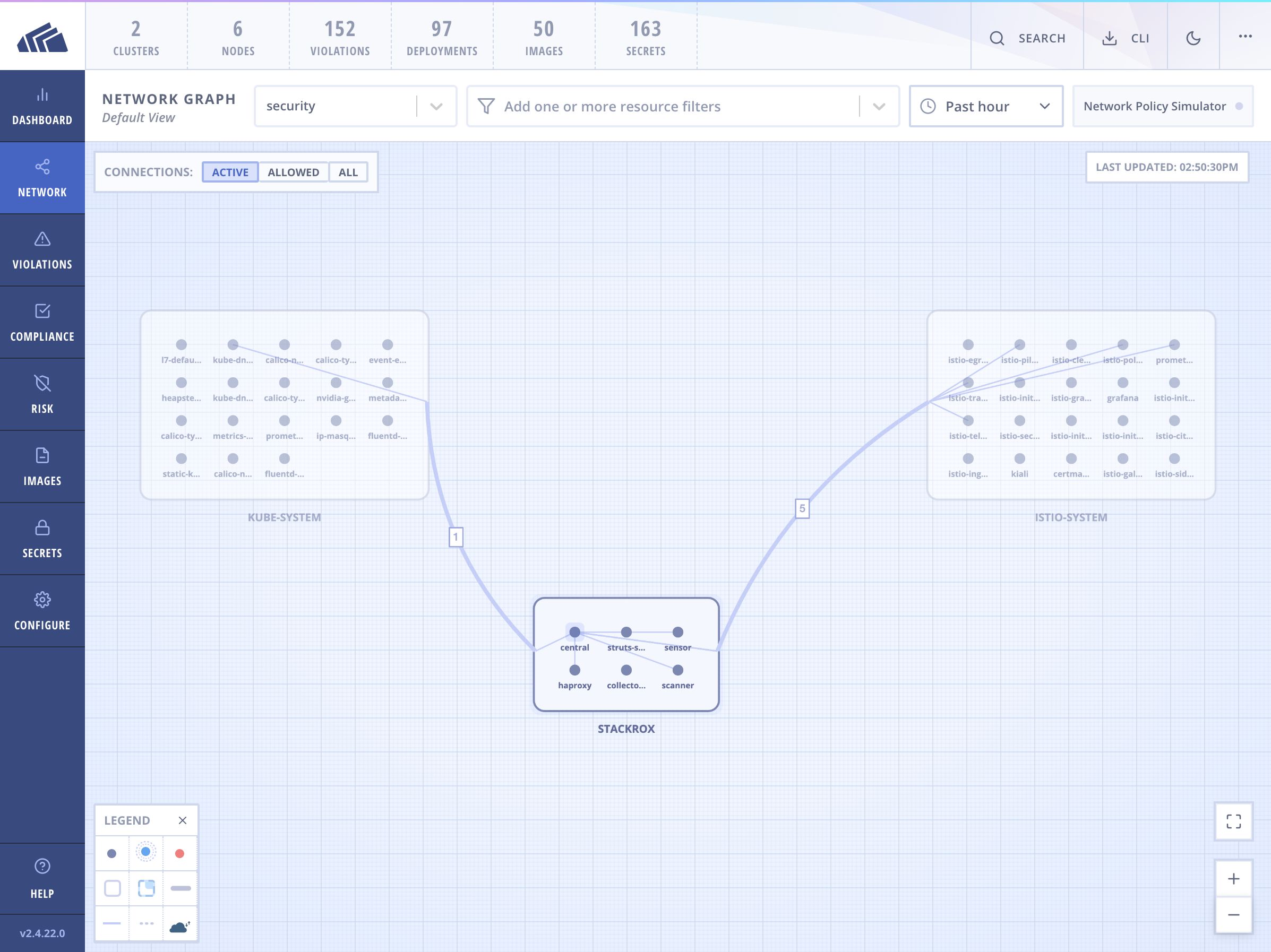View the 152 Violations summary
This screenshot has height=952, width=1271.
(x=340, y=38)
